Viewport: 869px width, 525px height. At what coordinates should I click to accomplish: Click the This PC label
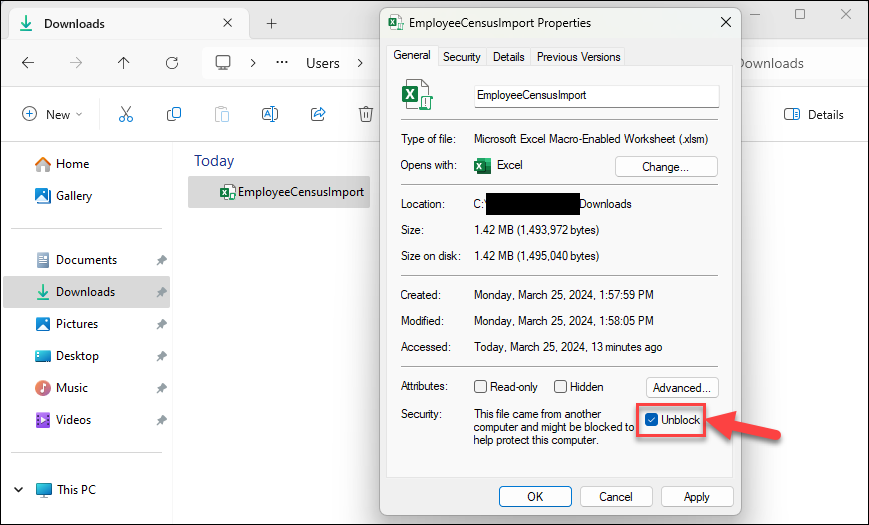[x=76, y=490]
